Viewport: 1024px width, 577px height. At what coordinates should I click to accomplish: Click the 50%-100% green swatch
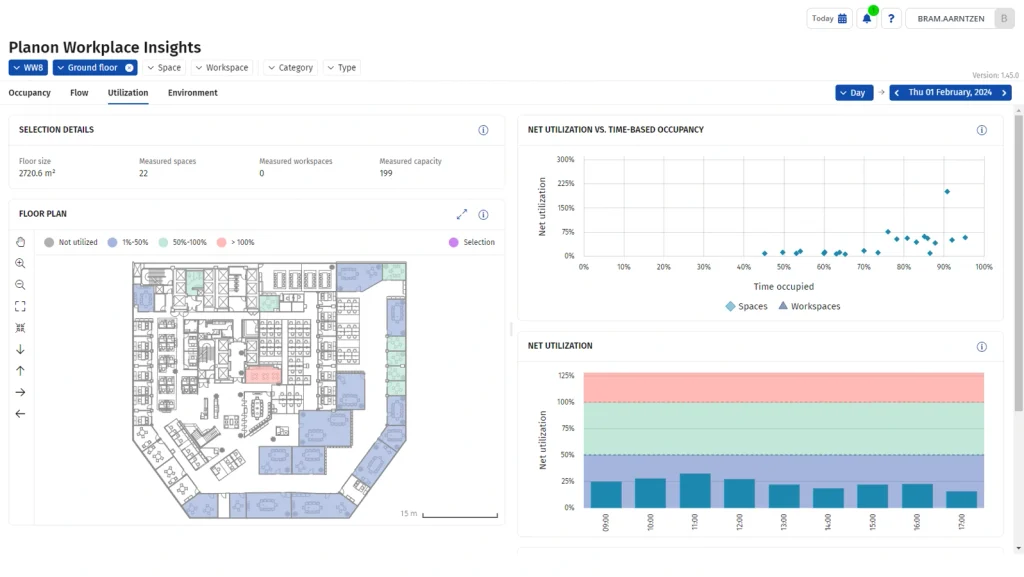(x=163, y=242)
